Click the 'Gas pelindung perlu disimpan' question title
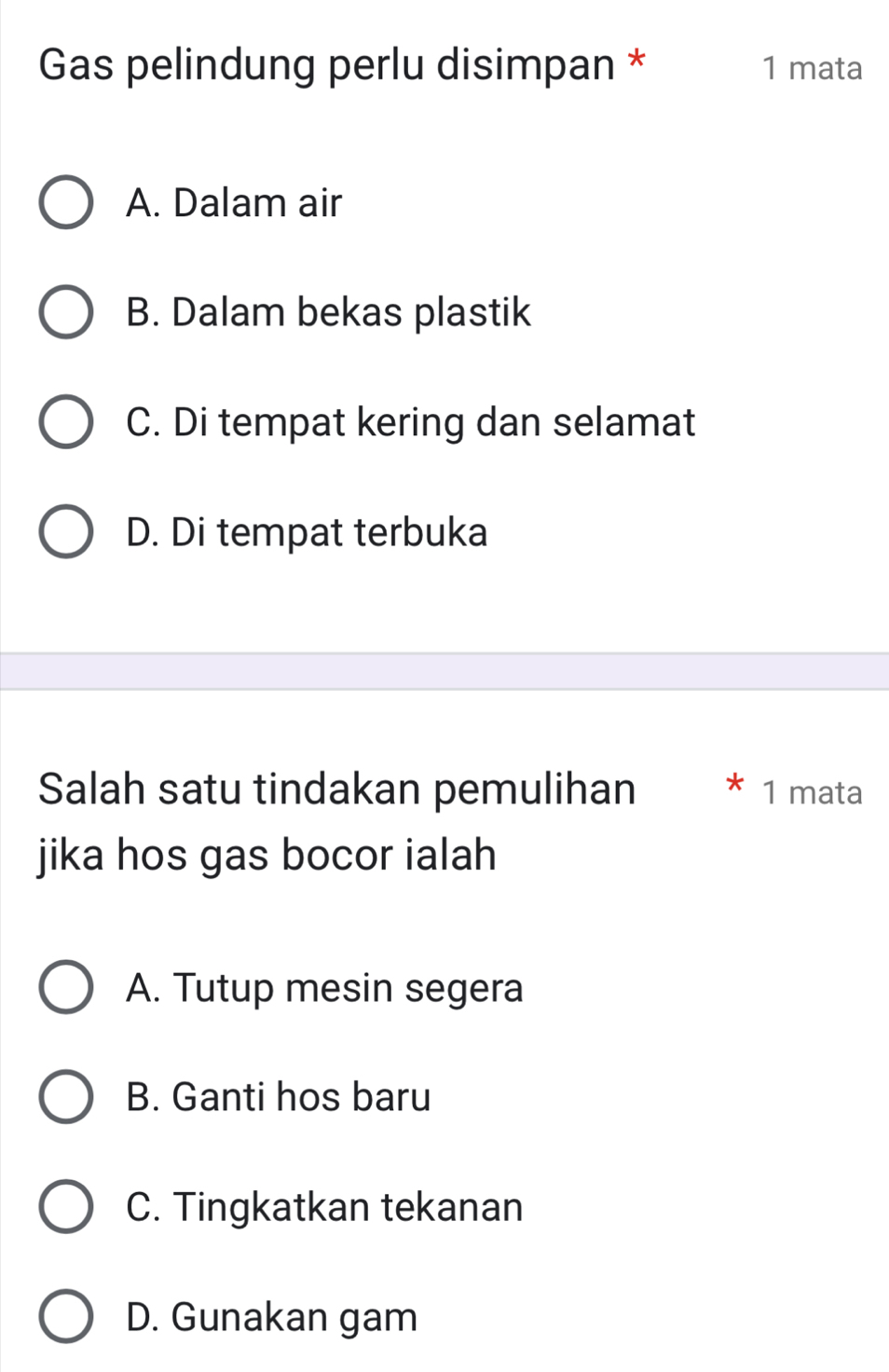The image size is (889, 1372). pyautogui.click(x=327, y=65)
